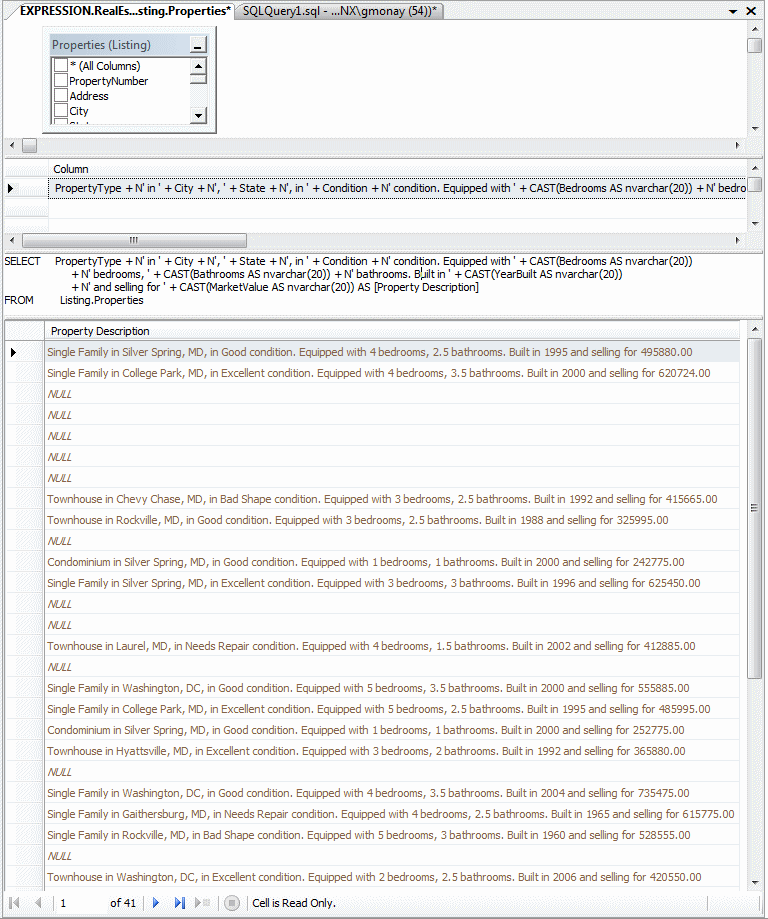This screenshot has height=919, width=768.
Task: Select Laurel townhouse result row
Action: coord(392,646)
